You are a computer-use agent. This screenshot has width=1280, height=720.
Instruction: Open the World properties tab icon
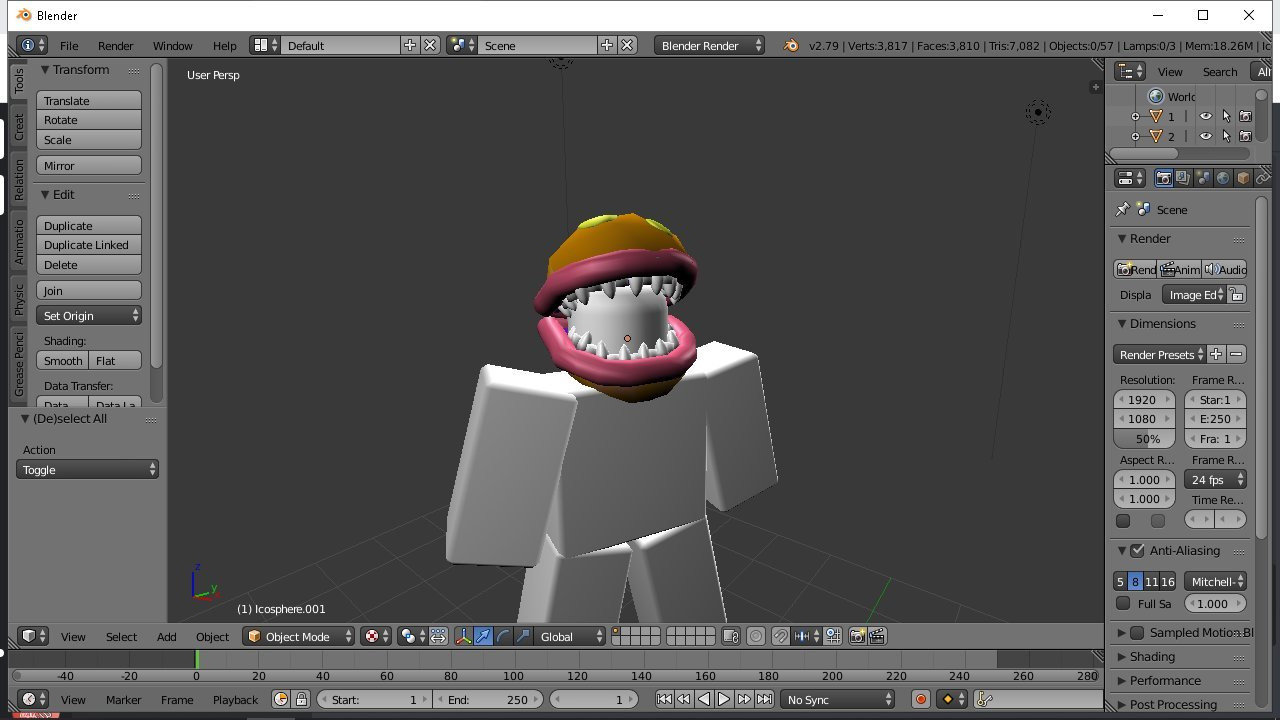coord(1223,178)
